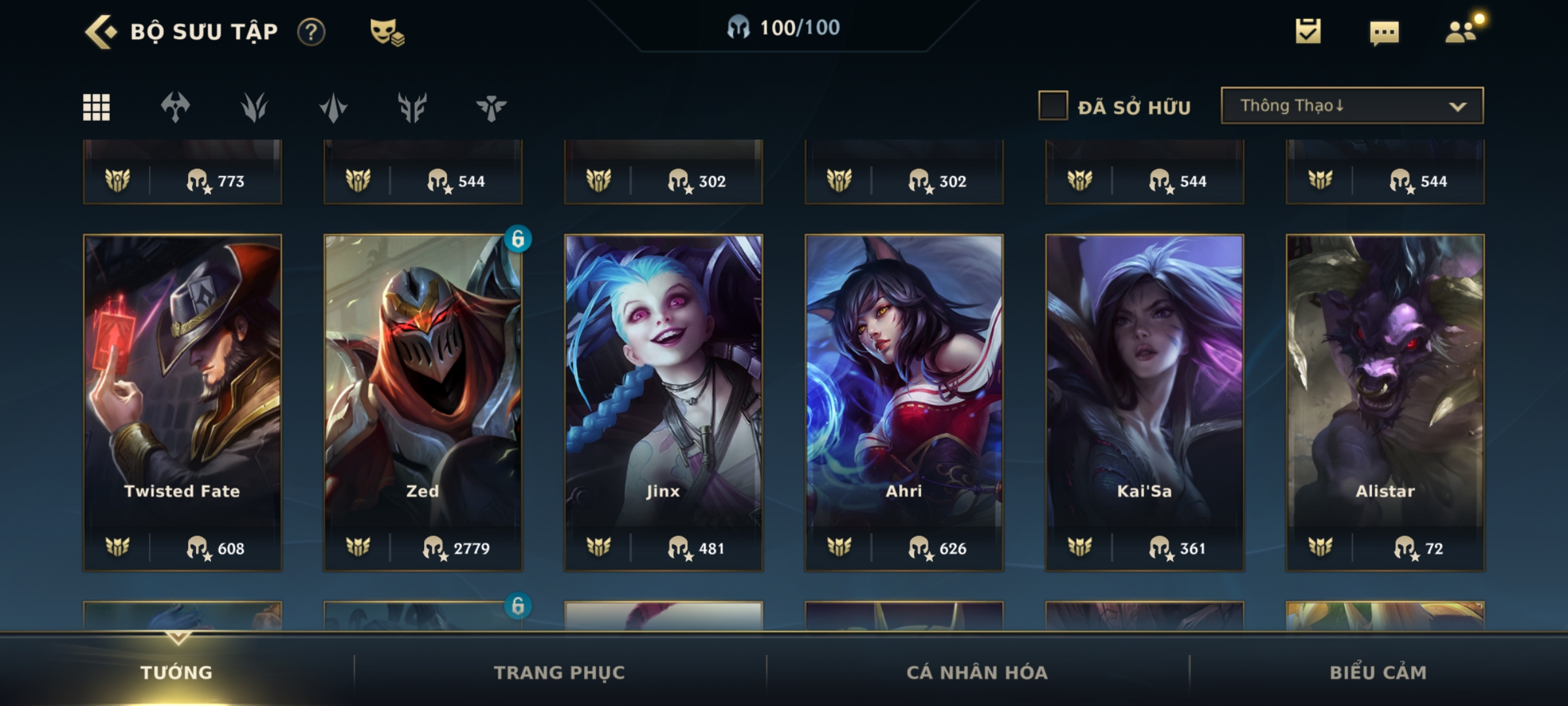Open the Biểu Cảm tab
This screenshot has width=1568, height=706.
[x=1379, y=672]
